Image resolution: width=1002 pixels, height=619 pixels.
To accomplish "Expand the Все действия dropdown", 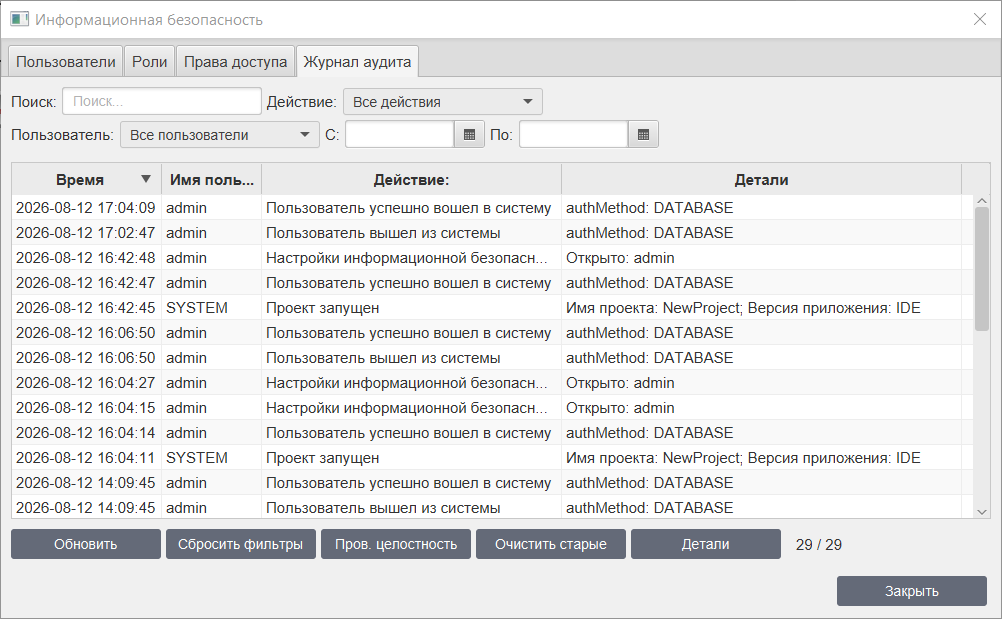I will point(443,102).
